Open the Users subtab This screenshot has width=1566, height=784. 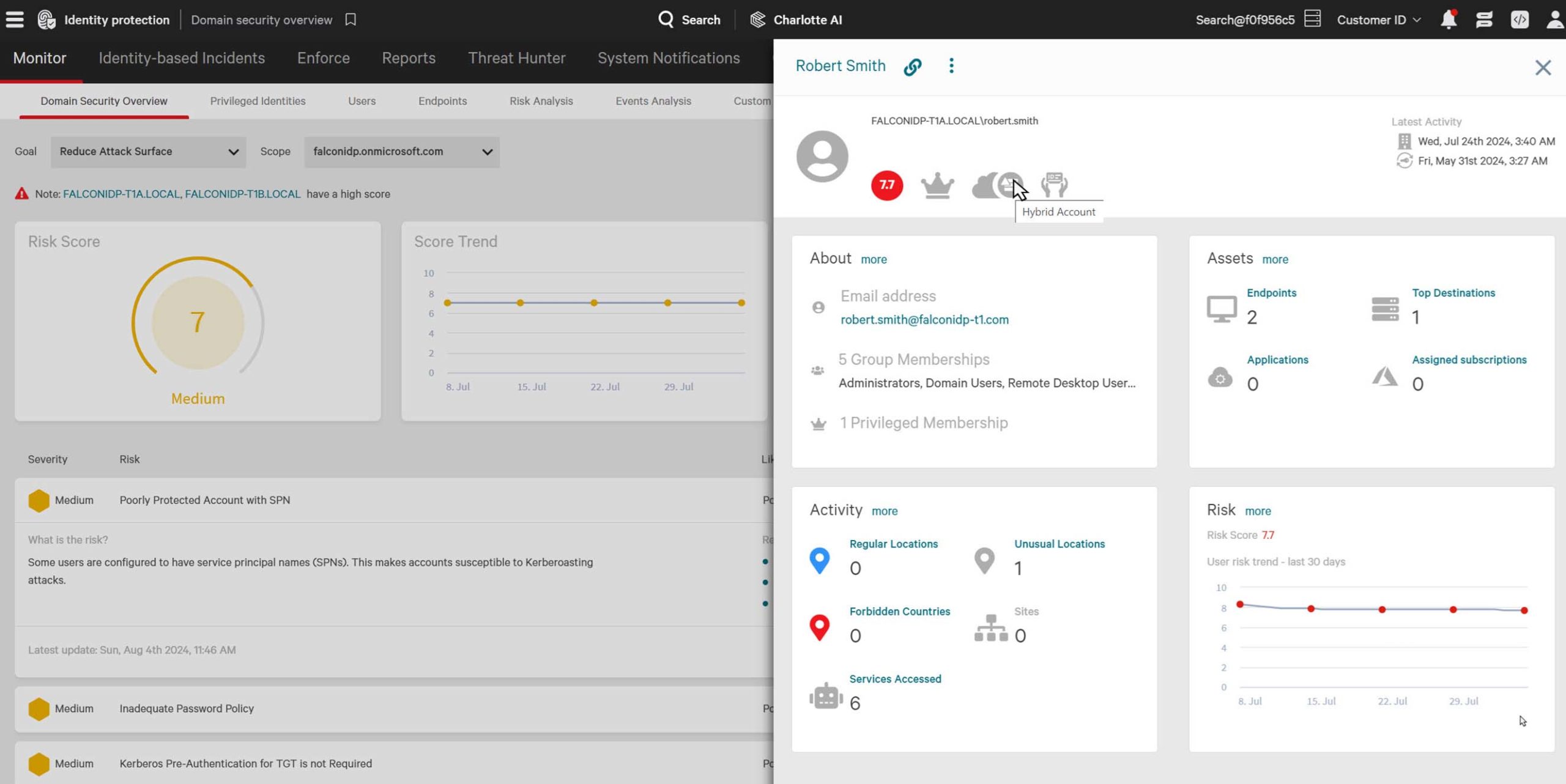pos(362,101)
